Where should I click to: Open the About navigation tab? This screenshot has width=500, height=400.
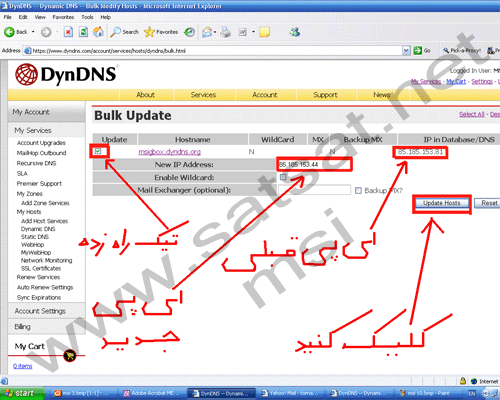click(145, 95)
